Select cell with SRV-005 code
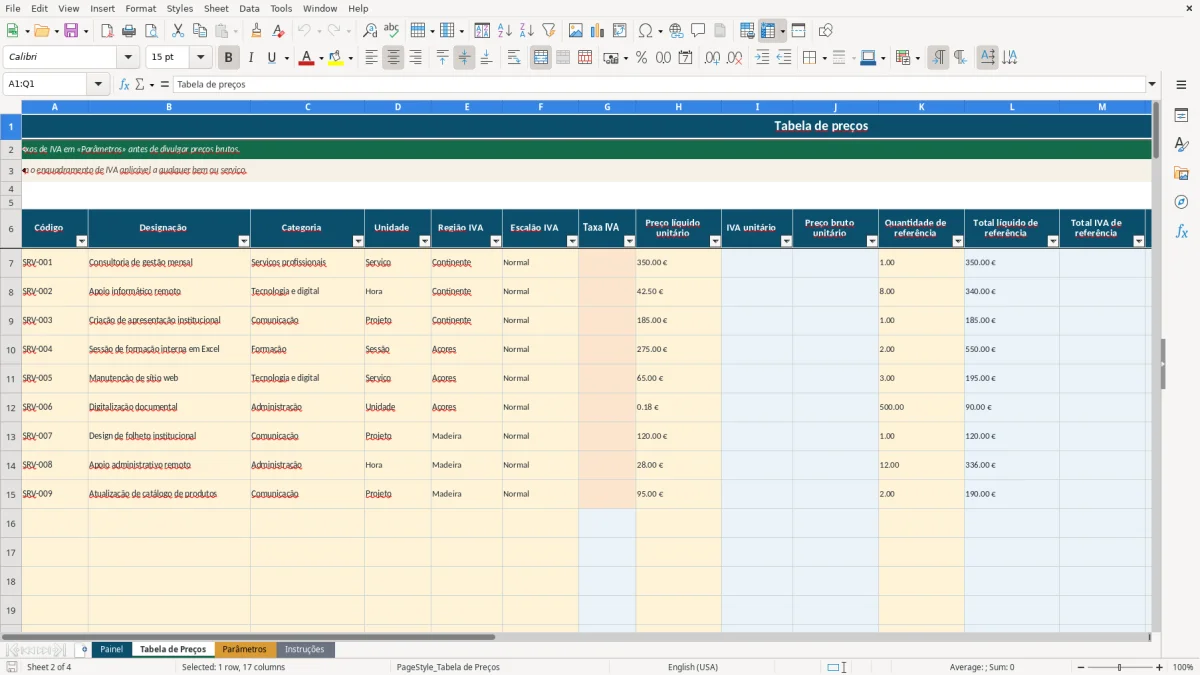This screenshot has width=1200, height=675. pos(54,379)
